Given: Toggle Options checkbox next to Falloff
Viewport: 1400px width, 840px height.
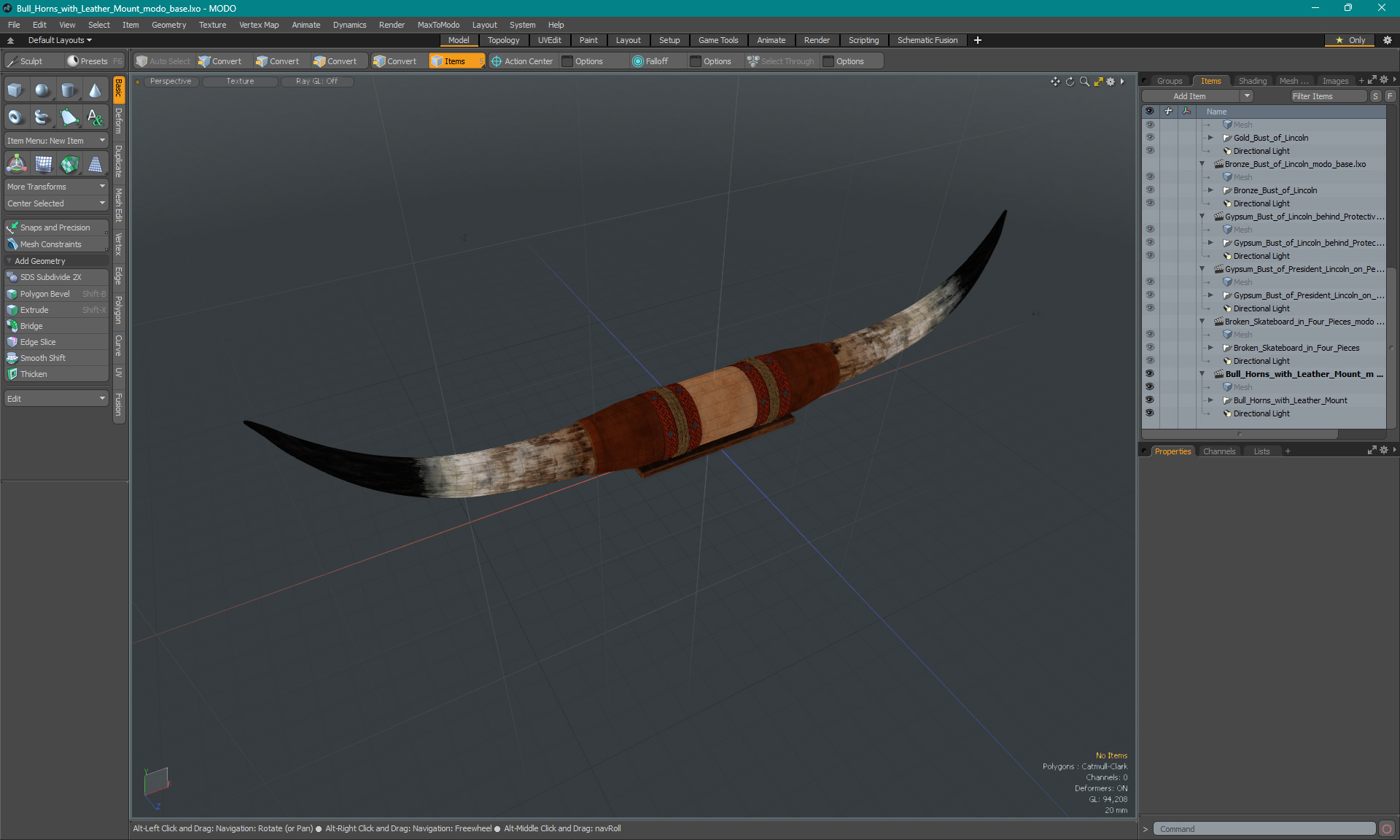Looking at the screenshot, I should 696,61.
